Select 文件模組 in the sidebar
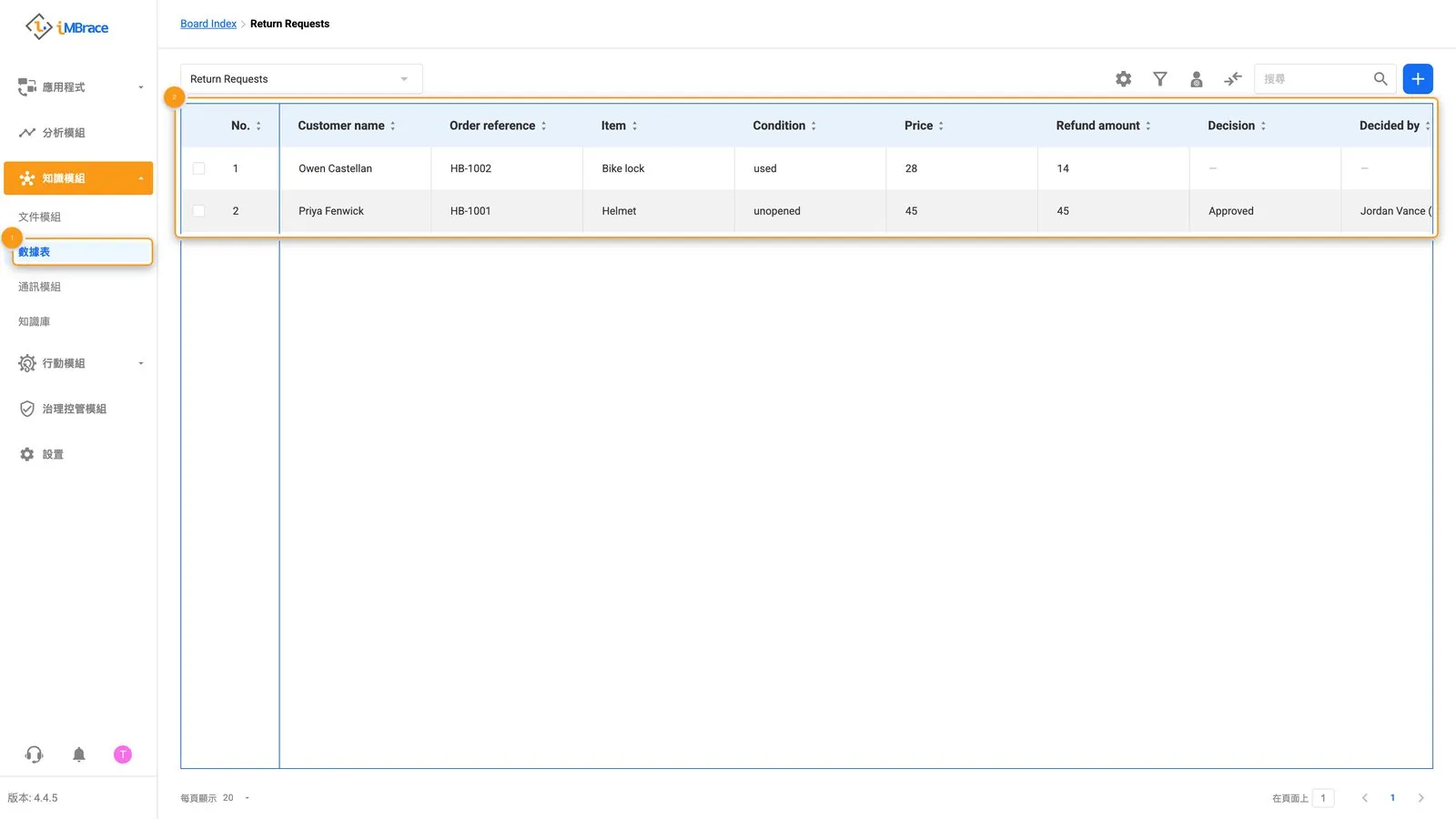 pos(40,217)
